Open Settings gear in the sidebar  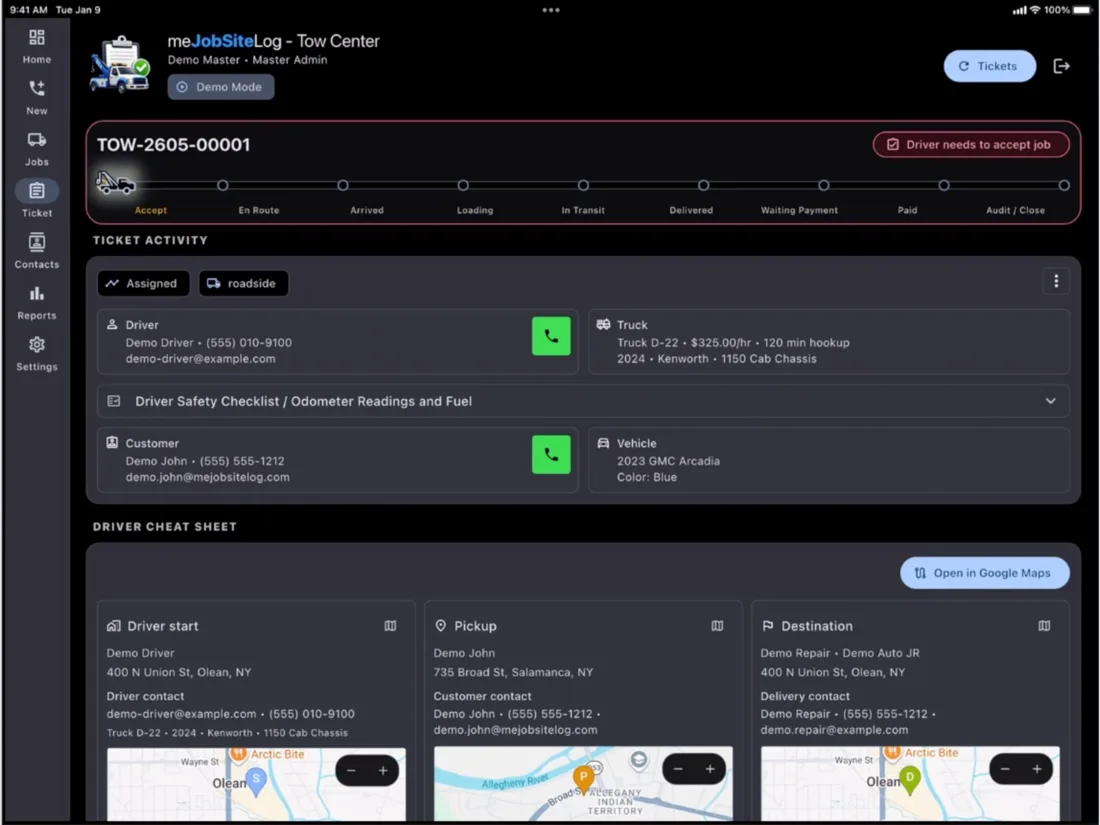pos(36,354)
